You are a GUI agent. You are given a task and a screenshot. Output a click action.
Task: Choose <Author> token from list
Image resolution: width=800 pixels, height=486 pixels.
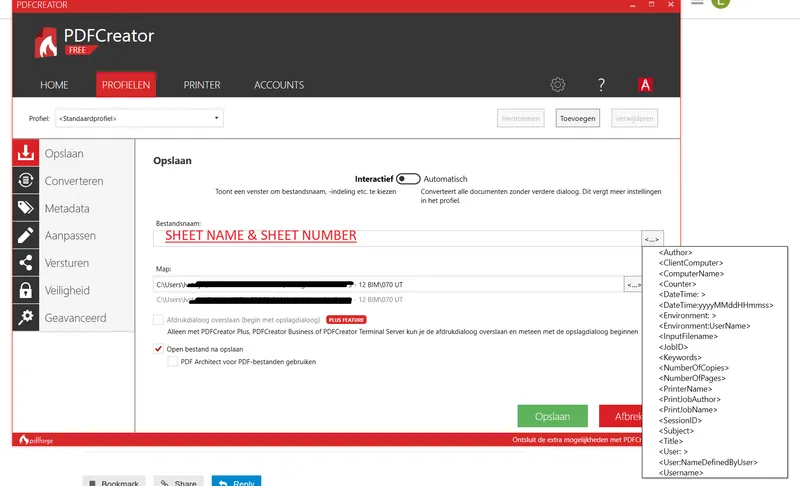676,252
